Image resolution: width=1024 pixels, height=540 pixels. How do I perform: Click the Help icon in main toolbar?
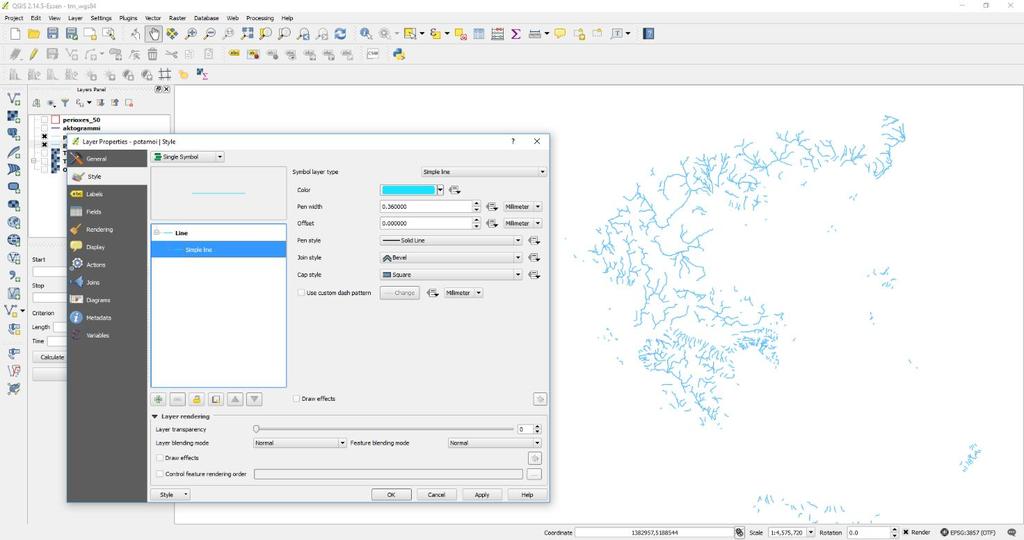pos(648,33)
